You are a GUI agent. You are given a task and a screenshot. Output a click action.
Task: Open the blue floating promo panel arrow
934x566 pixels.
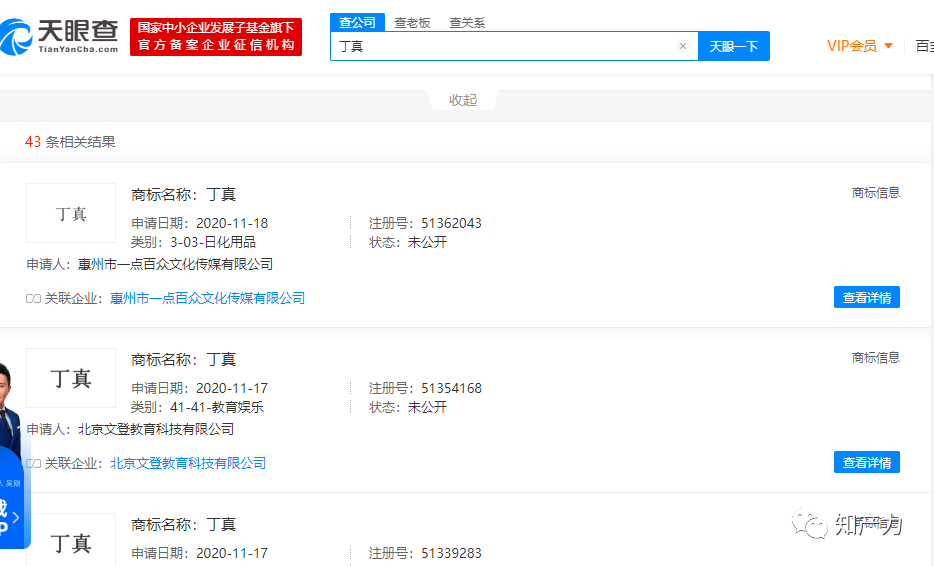[x=16, y=517]
